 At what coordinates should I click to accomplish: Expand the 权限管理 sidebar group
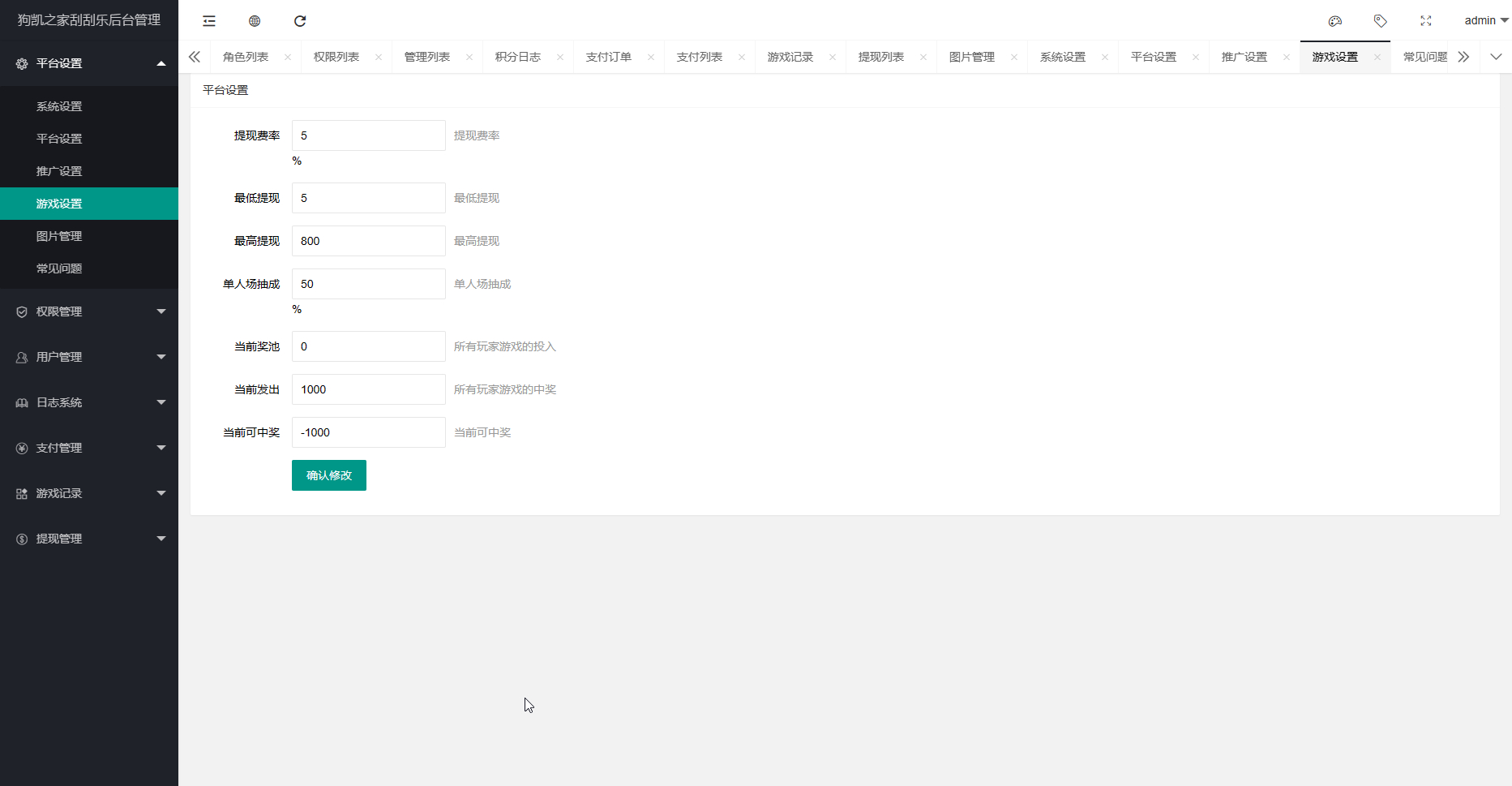pyautogui.click(x=89, y=311)
